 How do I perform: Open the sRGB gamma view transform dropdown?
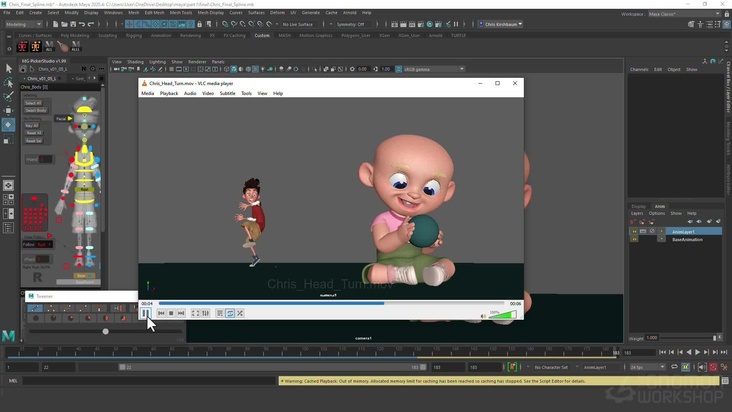click(422, 69)
